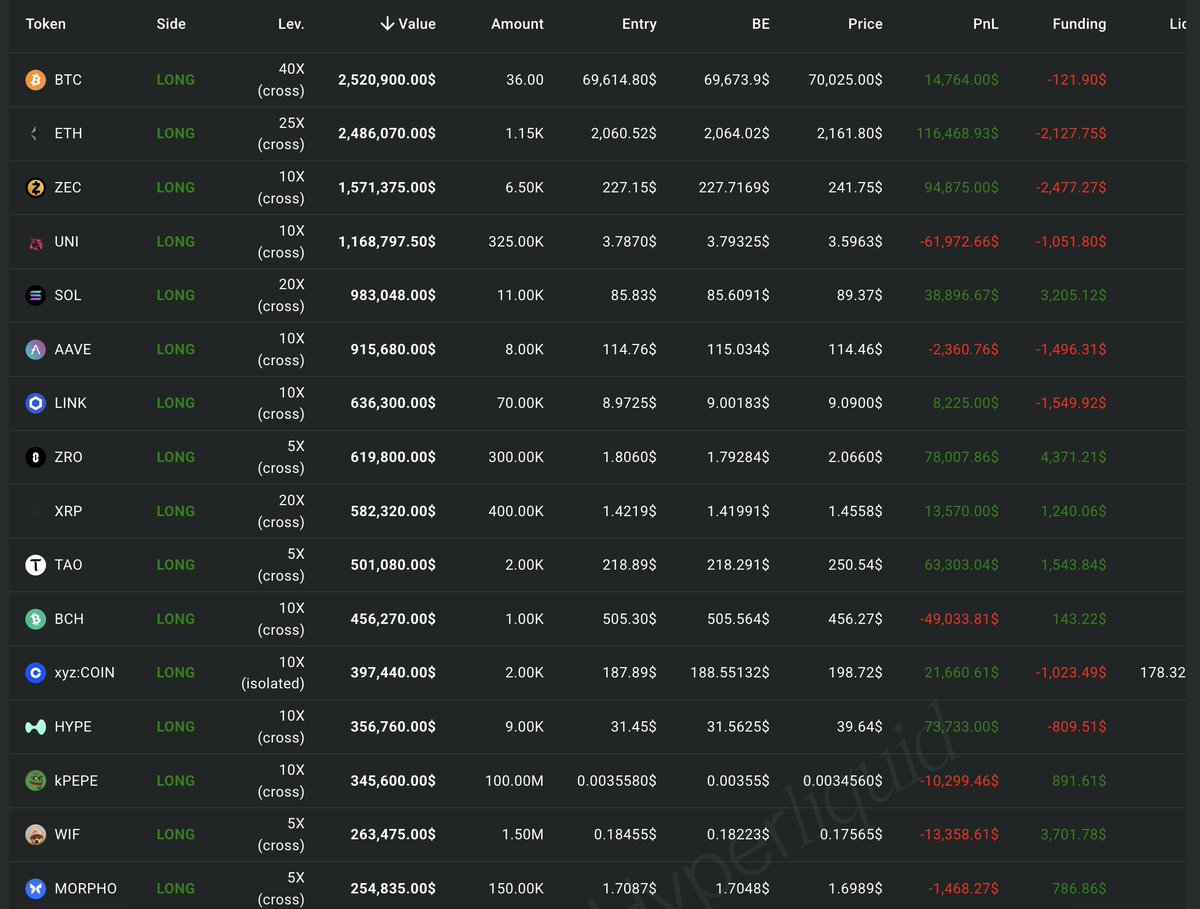Sort table by PnL column header
The height and width of the screenshot is (909, 1200).
click(985, 24)
